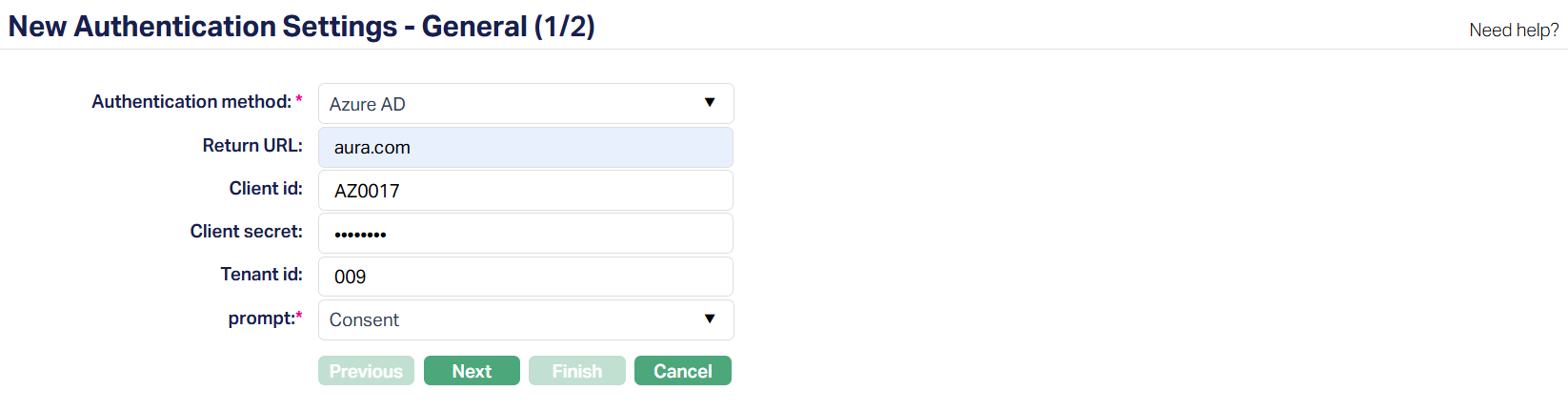This screenshot has height=411, width=1568.
Task: Click the "Client secret:" label
Action: (x=246, y=232)
